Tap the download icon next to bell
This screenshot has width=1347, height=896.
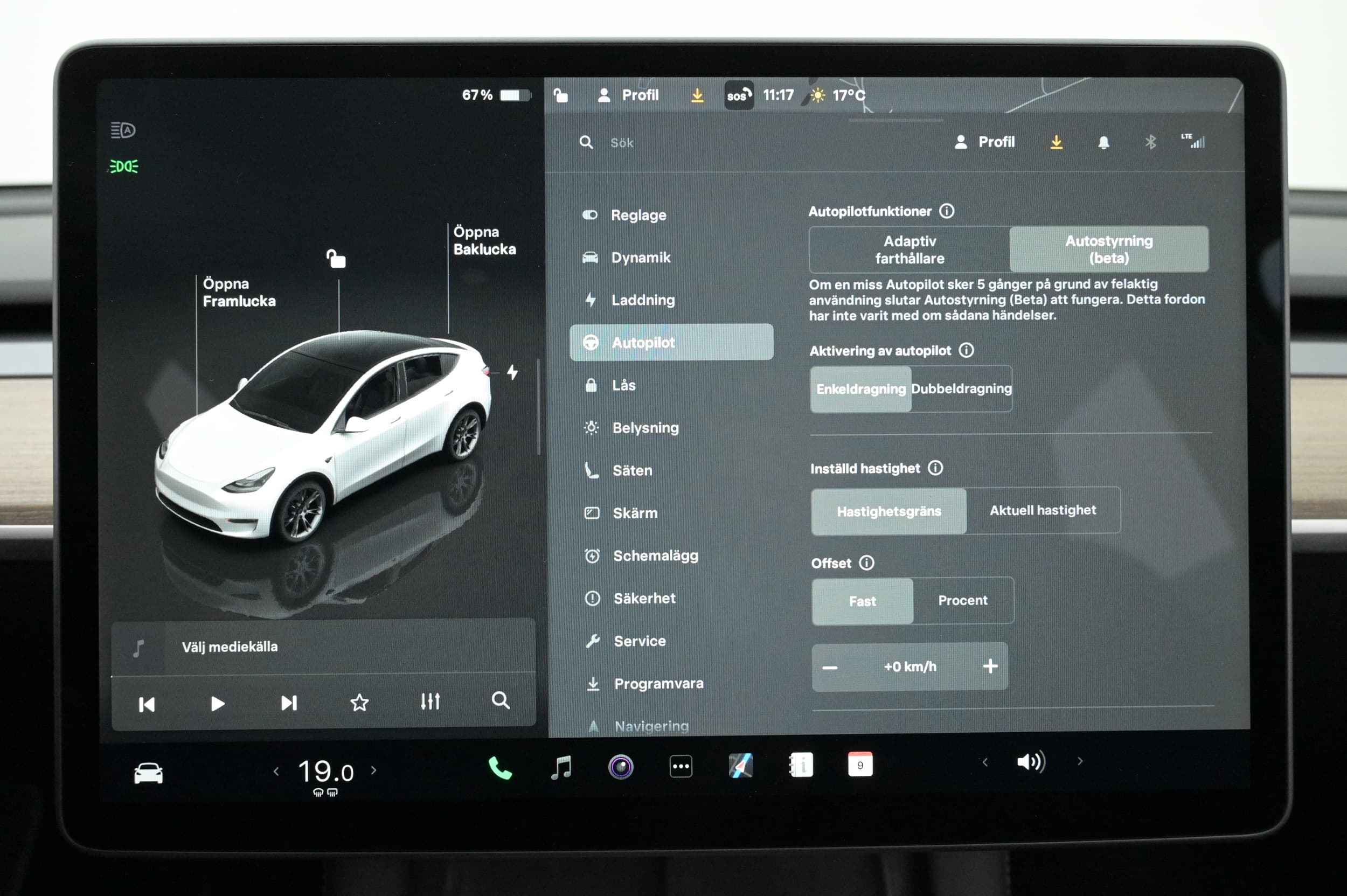click(1057, 142)
